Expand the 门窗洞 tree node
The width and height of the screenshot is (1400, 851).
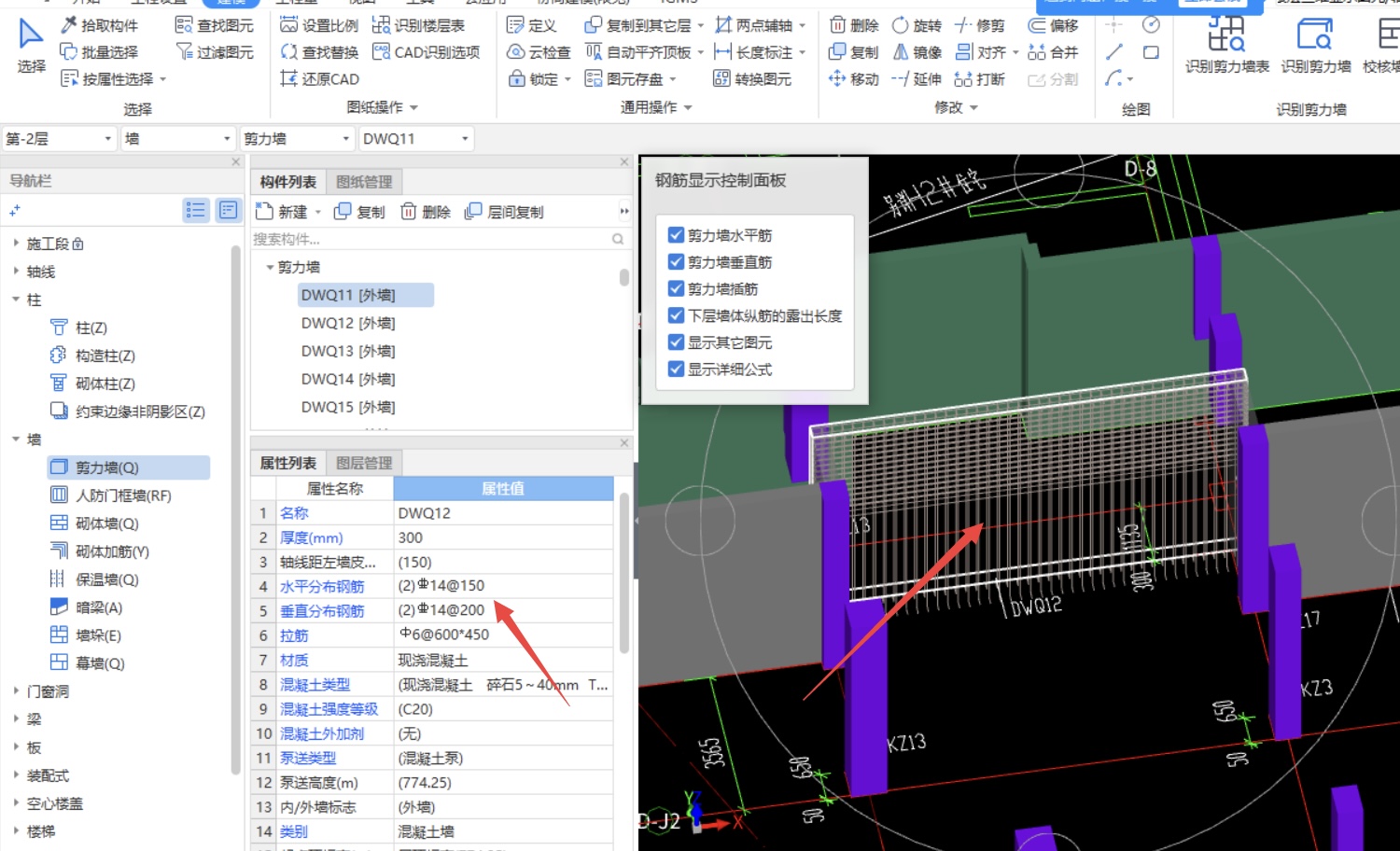point(16,691)
